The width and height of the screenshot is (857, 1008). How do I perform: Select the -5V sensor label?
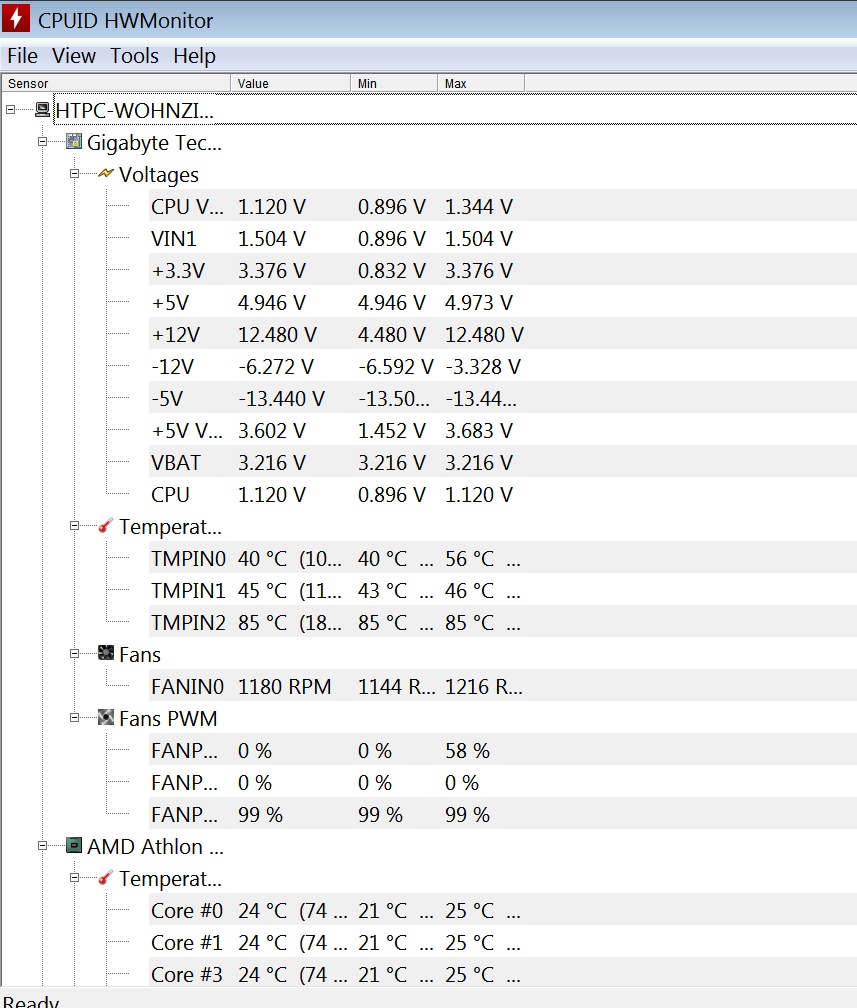click(167, 399)
